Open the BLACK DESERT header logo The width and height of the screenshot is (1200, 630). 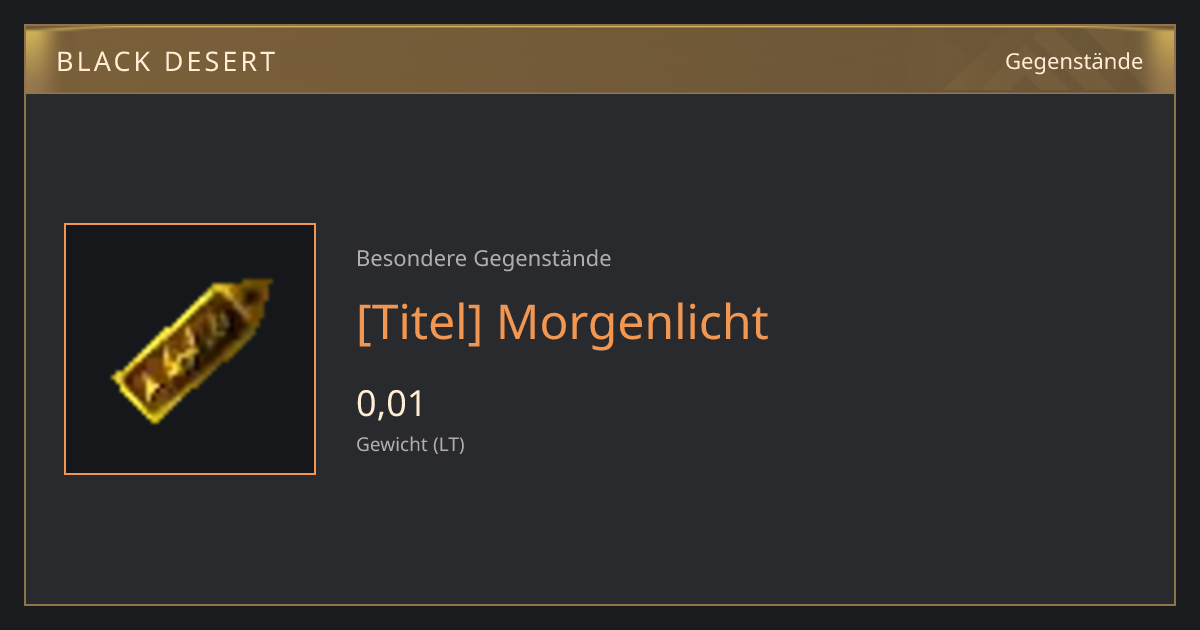[x=166, y=62]
